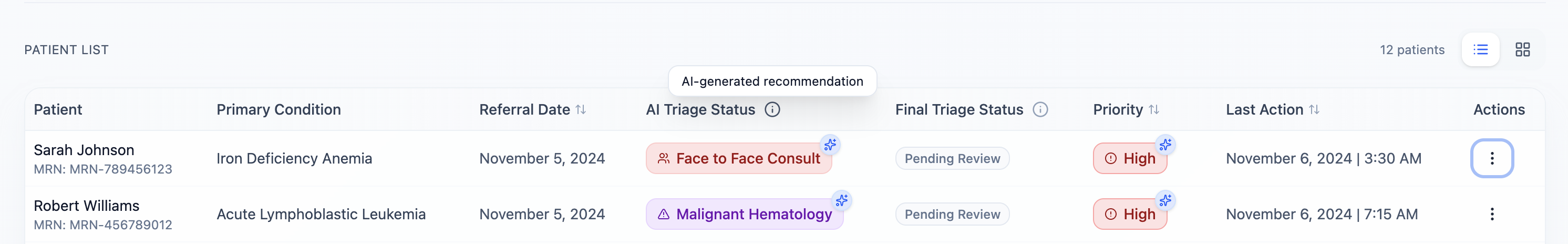Click AI sparkle icon on Robert Williams' priority
This screenshot has width=1568, height=244.
(1165, 200)
